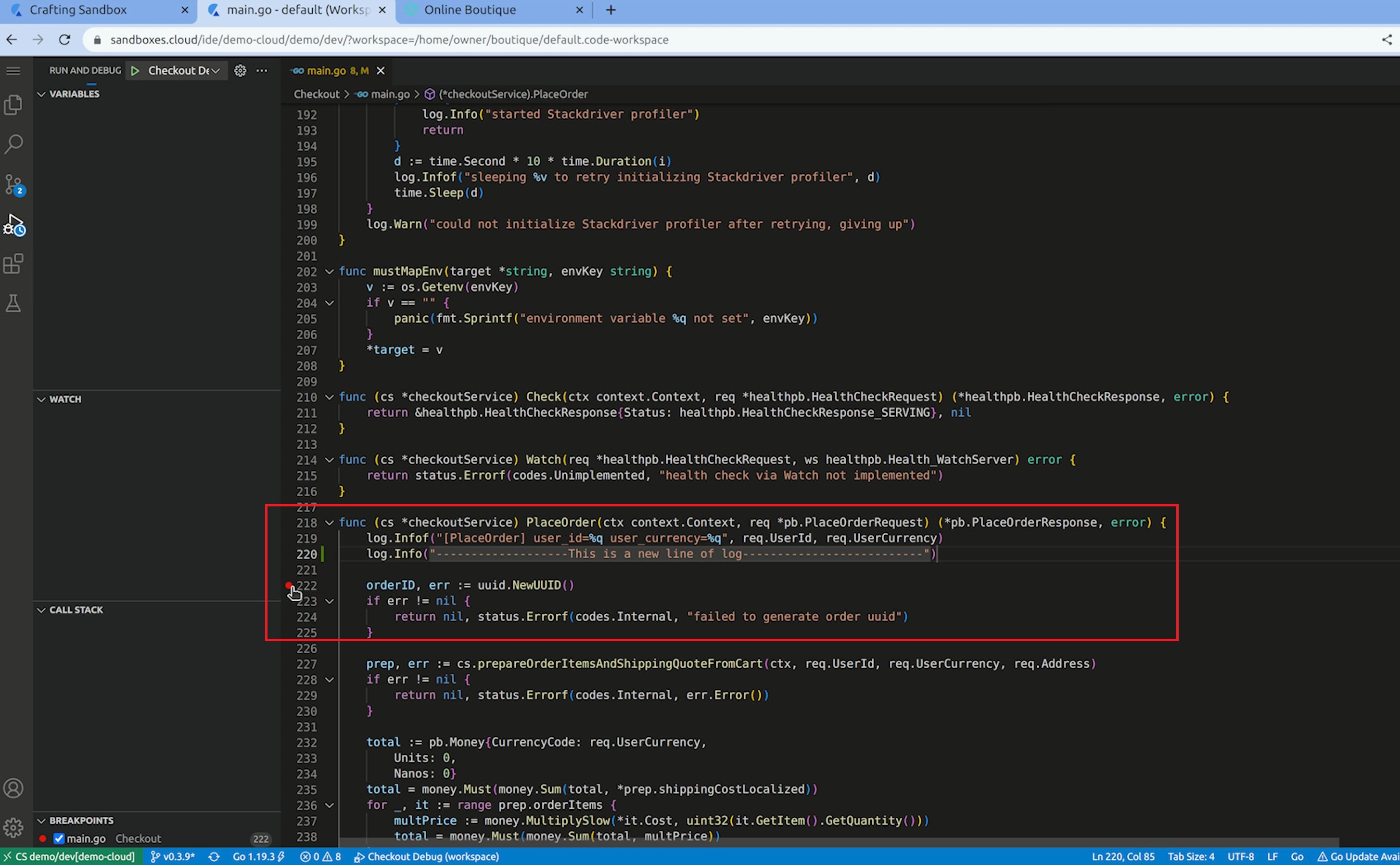The height and width of the screenshot is (865, 1400).
Task: Open the Extensions view icon
Action: point(13,264)
